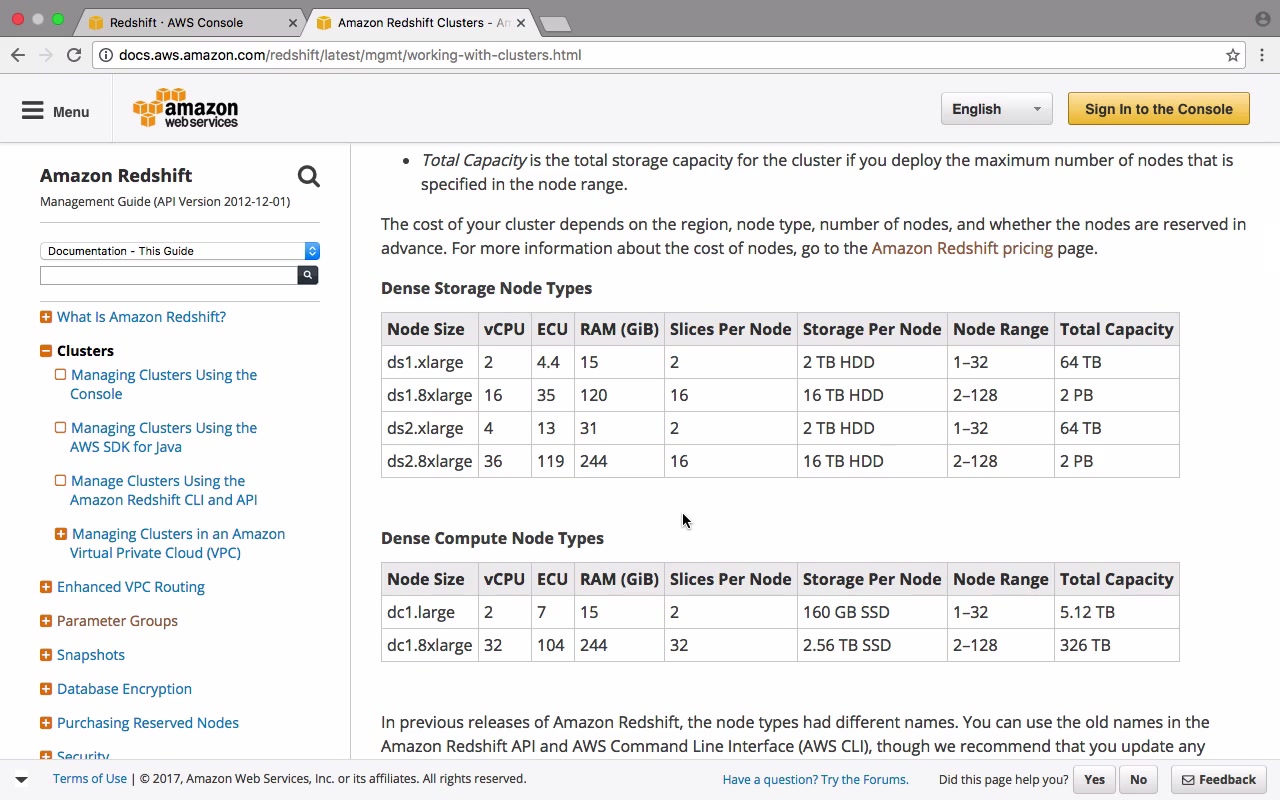1280x800 pixels.
Task: Answer Yes to page help question
Action: (1095, 780)
